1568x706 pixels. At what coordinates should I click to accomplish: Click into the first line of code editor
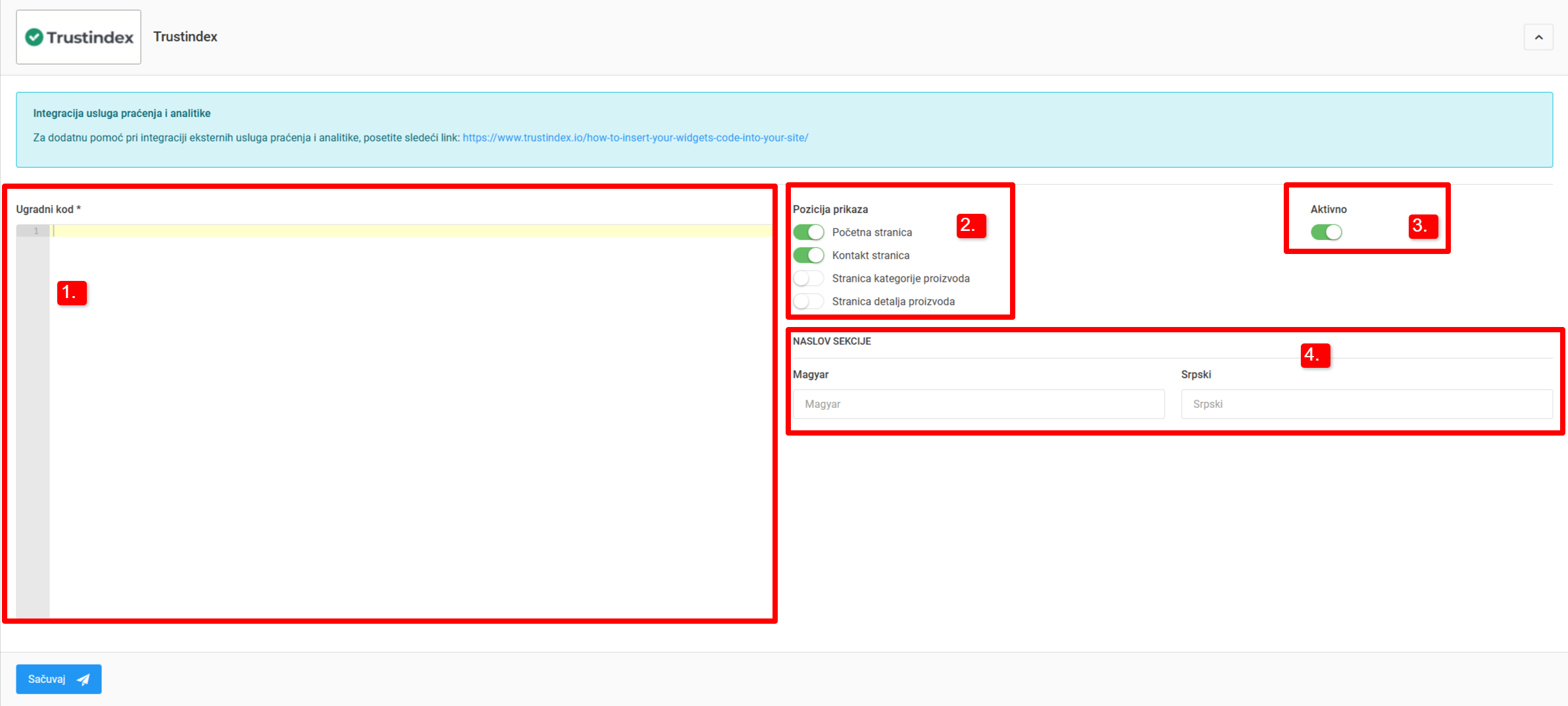click(408, 231)
